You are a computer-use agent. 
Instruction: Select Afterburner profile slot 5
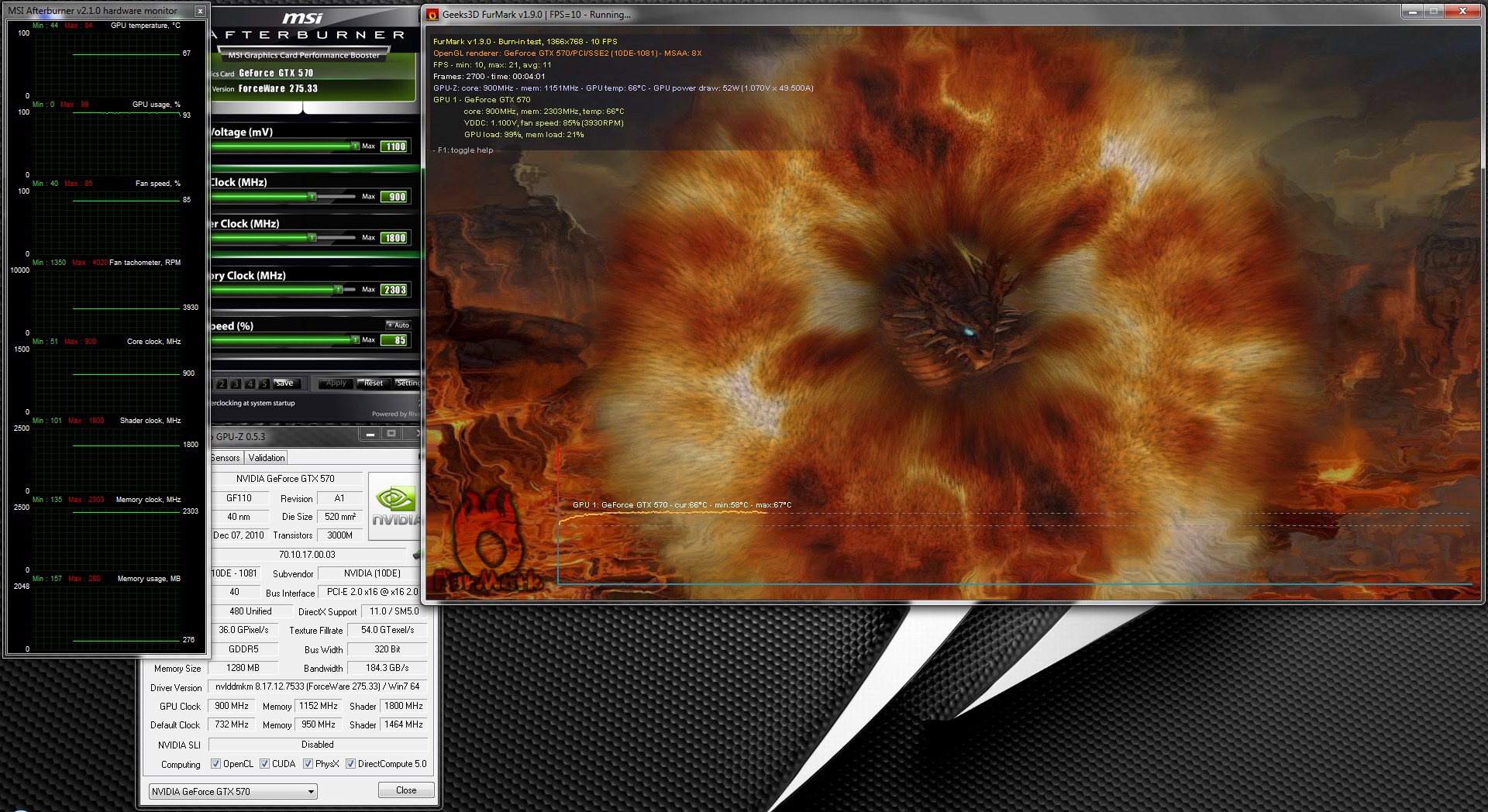coord(263,384)
